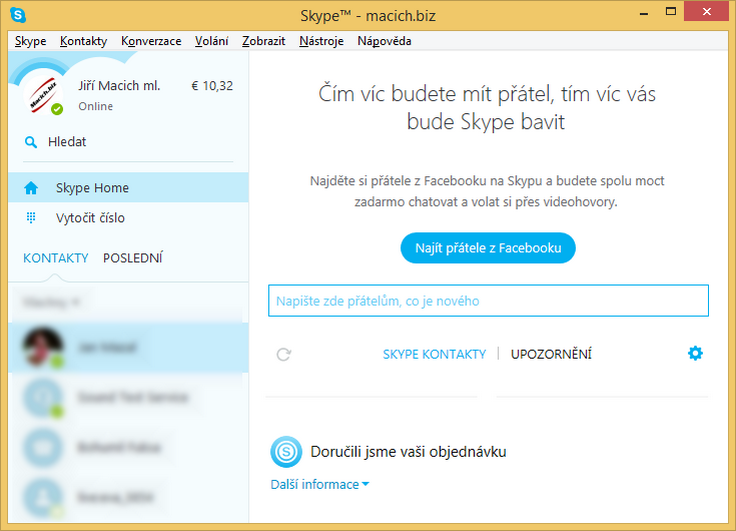
Task: Click the Skype logo in title bar
Action: coord(18,16)
